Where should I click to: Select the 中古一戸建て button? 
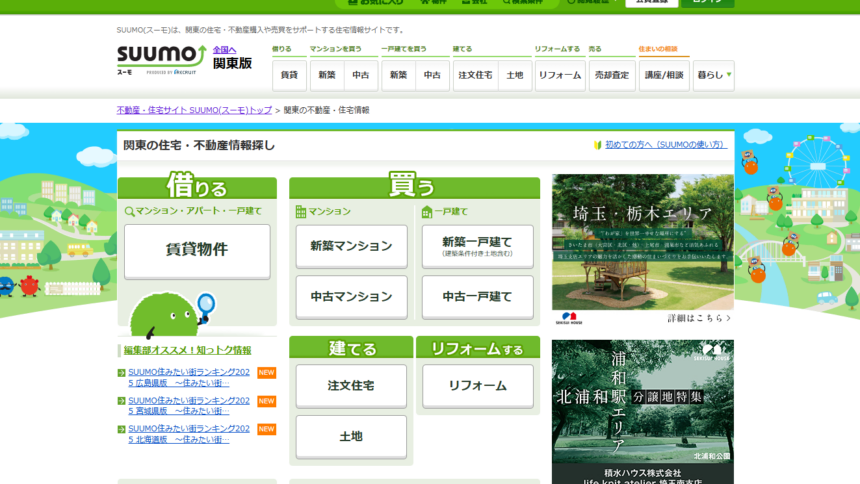click(x=477, y=297)
